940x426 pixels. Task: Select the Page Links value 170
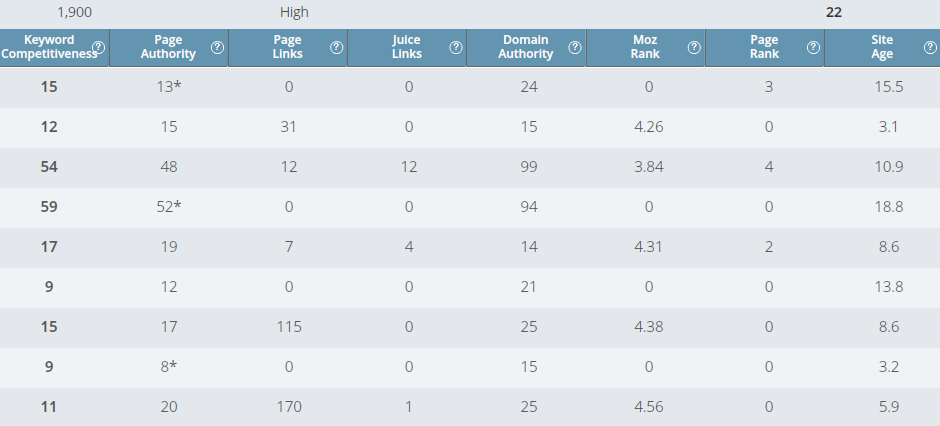point(289,407)
